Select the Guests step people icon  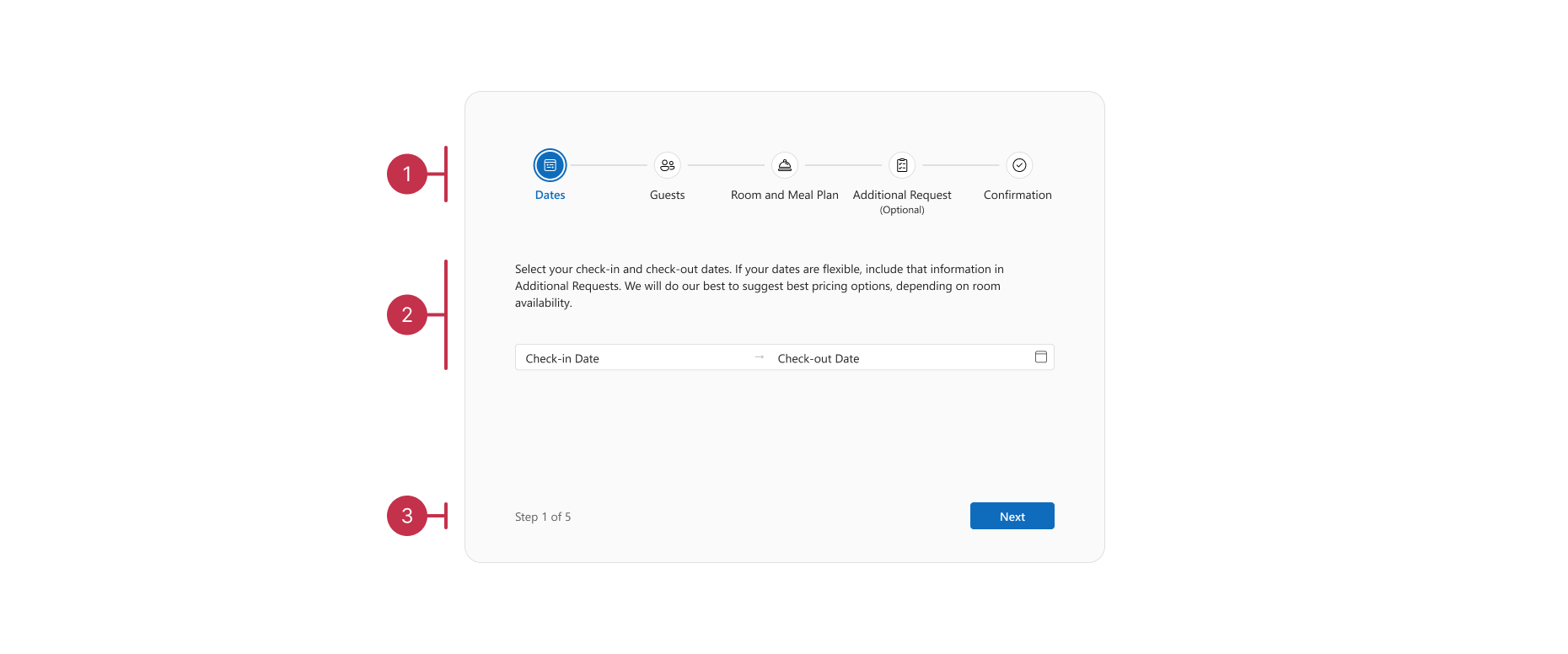[x=667, y=165]
